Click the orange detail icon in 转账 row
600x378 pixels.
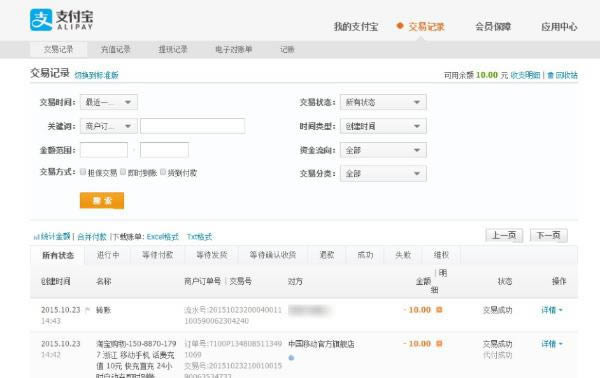click(439, 310)
